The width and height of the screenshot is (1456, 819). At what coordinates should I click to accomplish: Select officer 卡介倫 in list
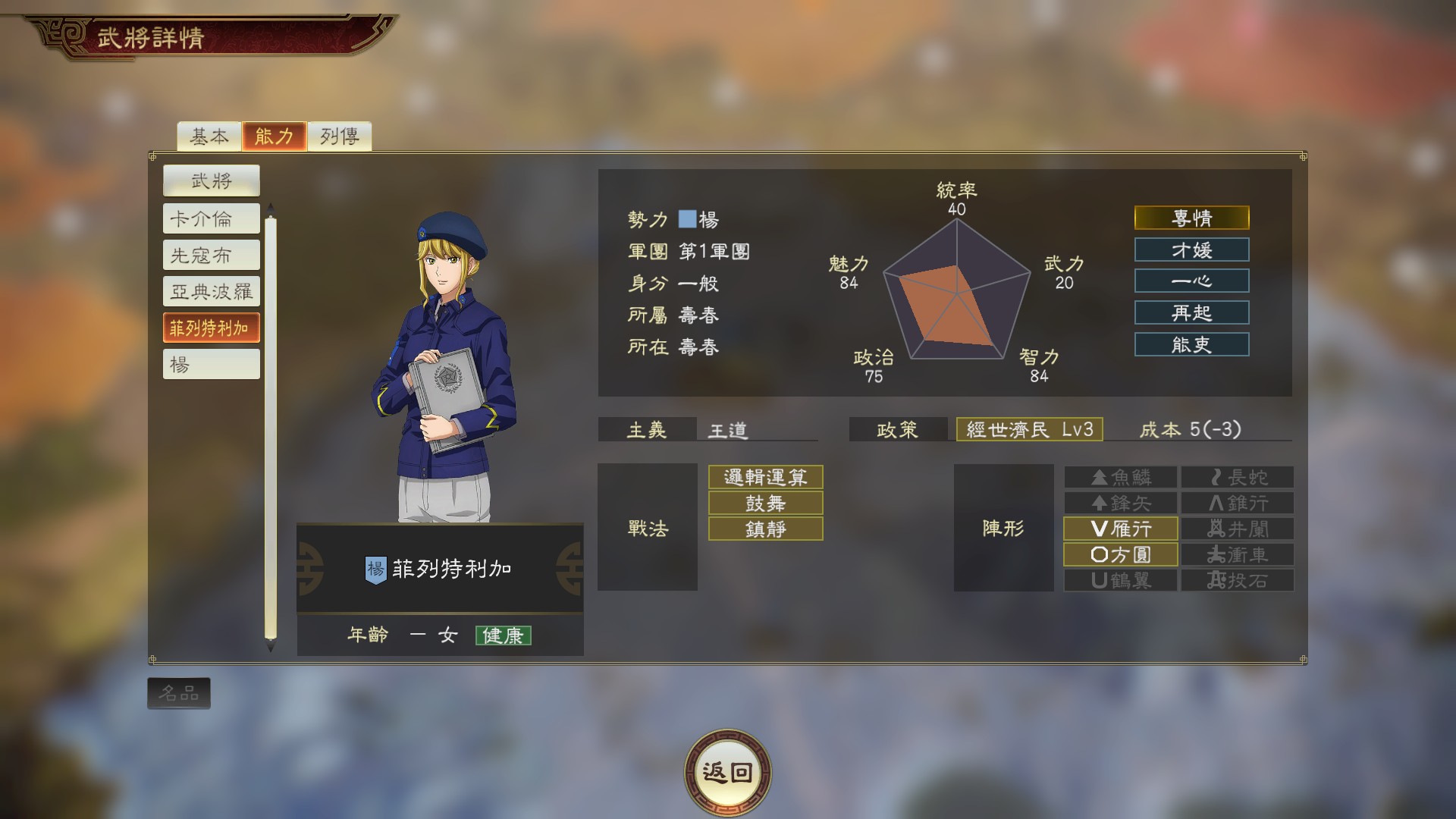pos(212,218)
